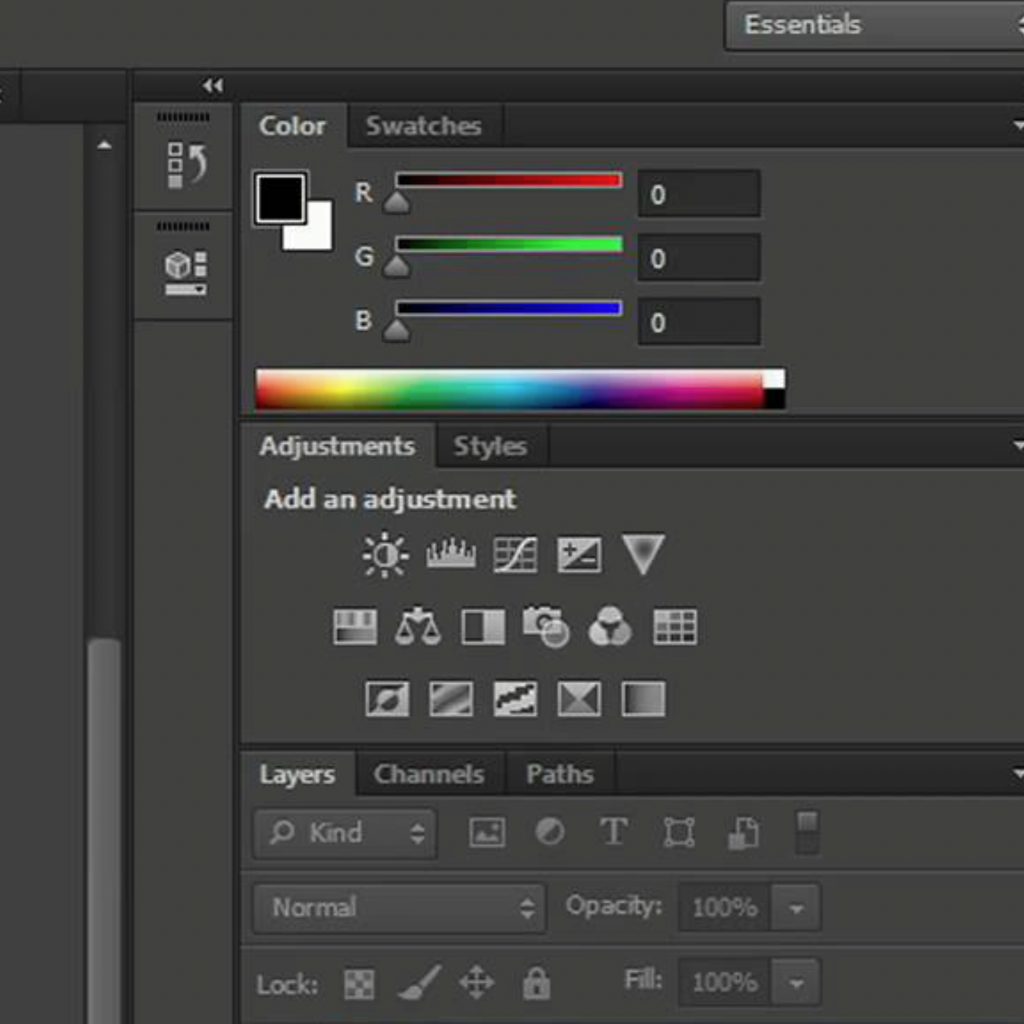Viewport: 1024px width, 1024px height.
Task: Add a Vibrance adjustment
Action: click(x=642, y=554)
